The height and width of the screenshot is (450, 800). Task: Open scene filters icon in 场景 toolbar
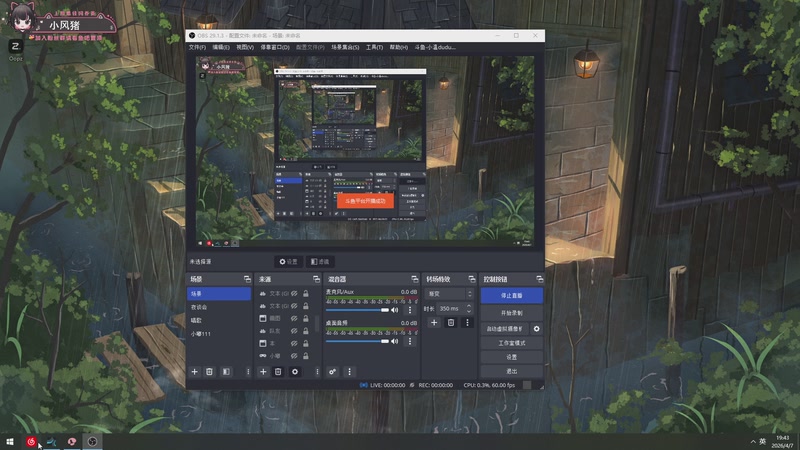point(226,371)
